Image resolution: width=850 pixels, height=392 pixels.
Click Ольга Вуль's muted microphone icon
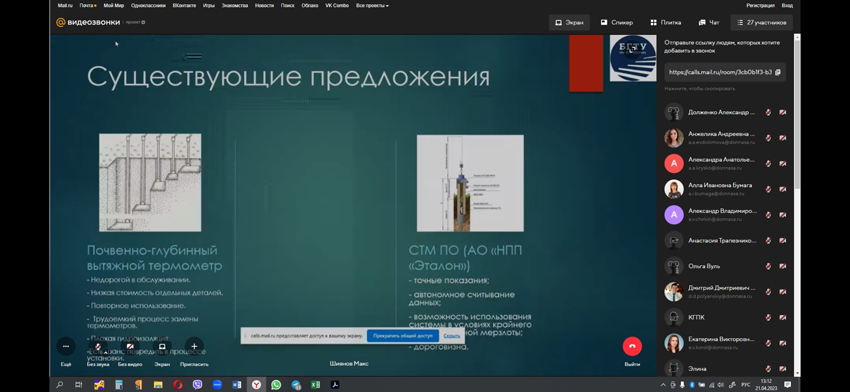(768, 266)
